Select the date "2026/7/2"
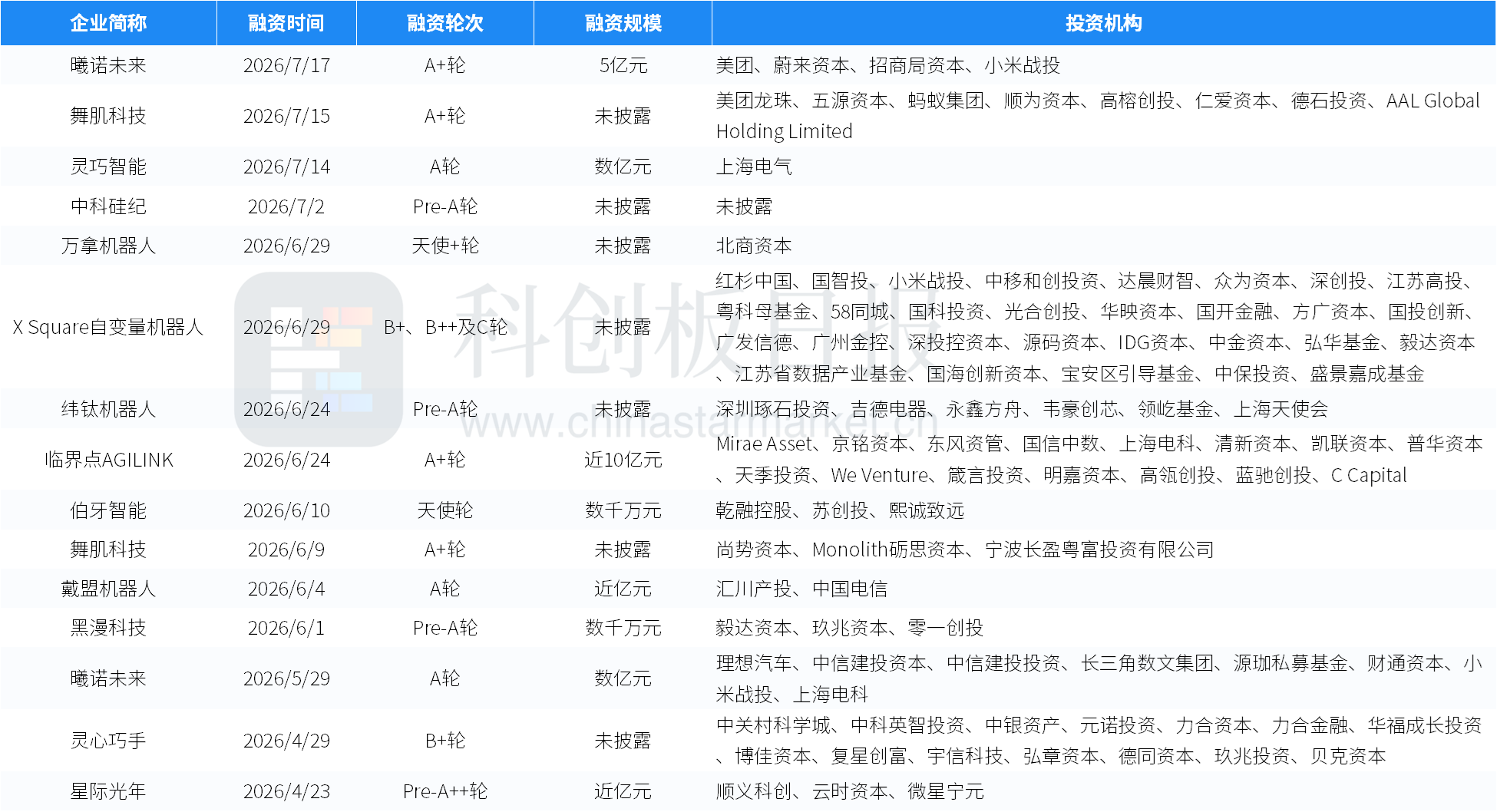This screenshot has width=1497, height=812. point(286,206)
